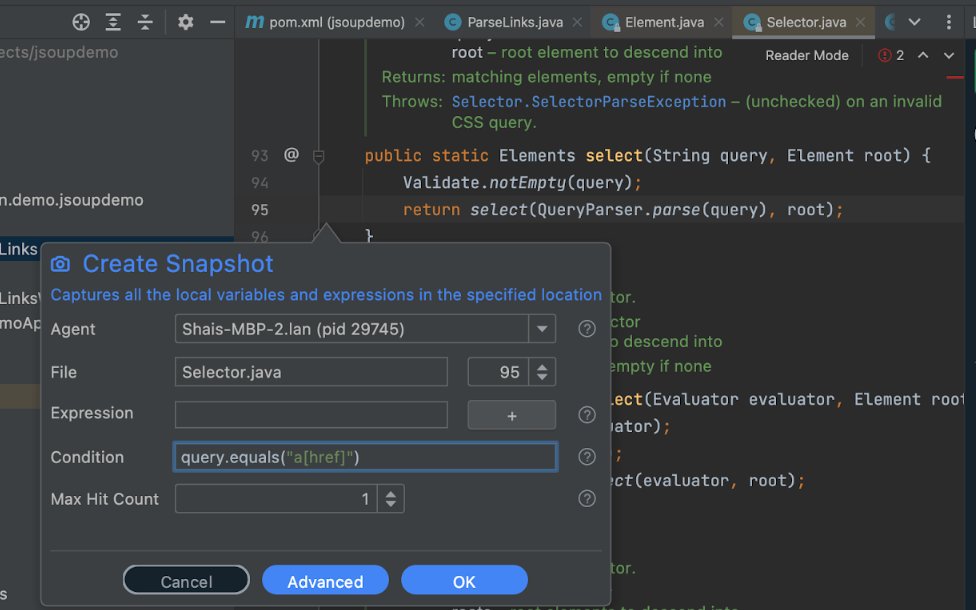Open project panel settings gear
The width and height of the screenshot is (976, 610).
(185, 22)
